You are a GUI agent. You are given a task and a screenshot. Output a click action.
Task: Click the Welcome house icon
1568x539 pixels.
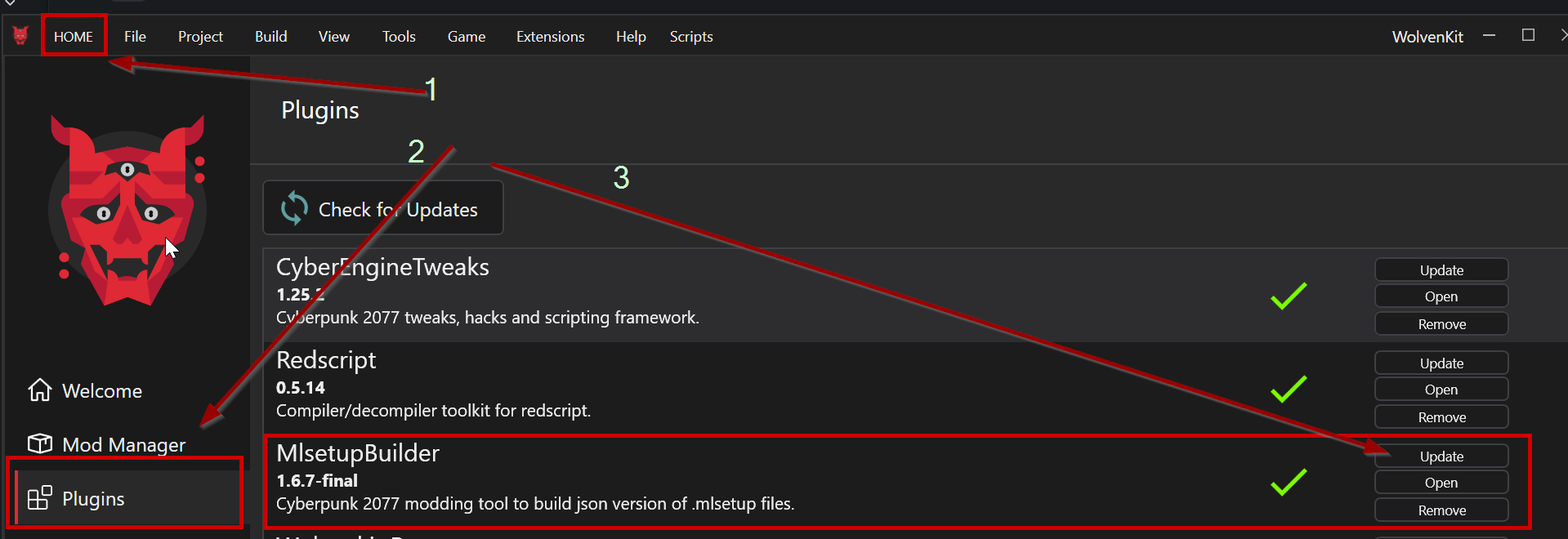pyautogui.click(x=40, y=390)
